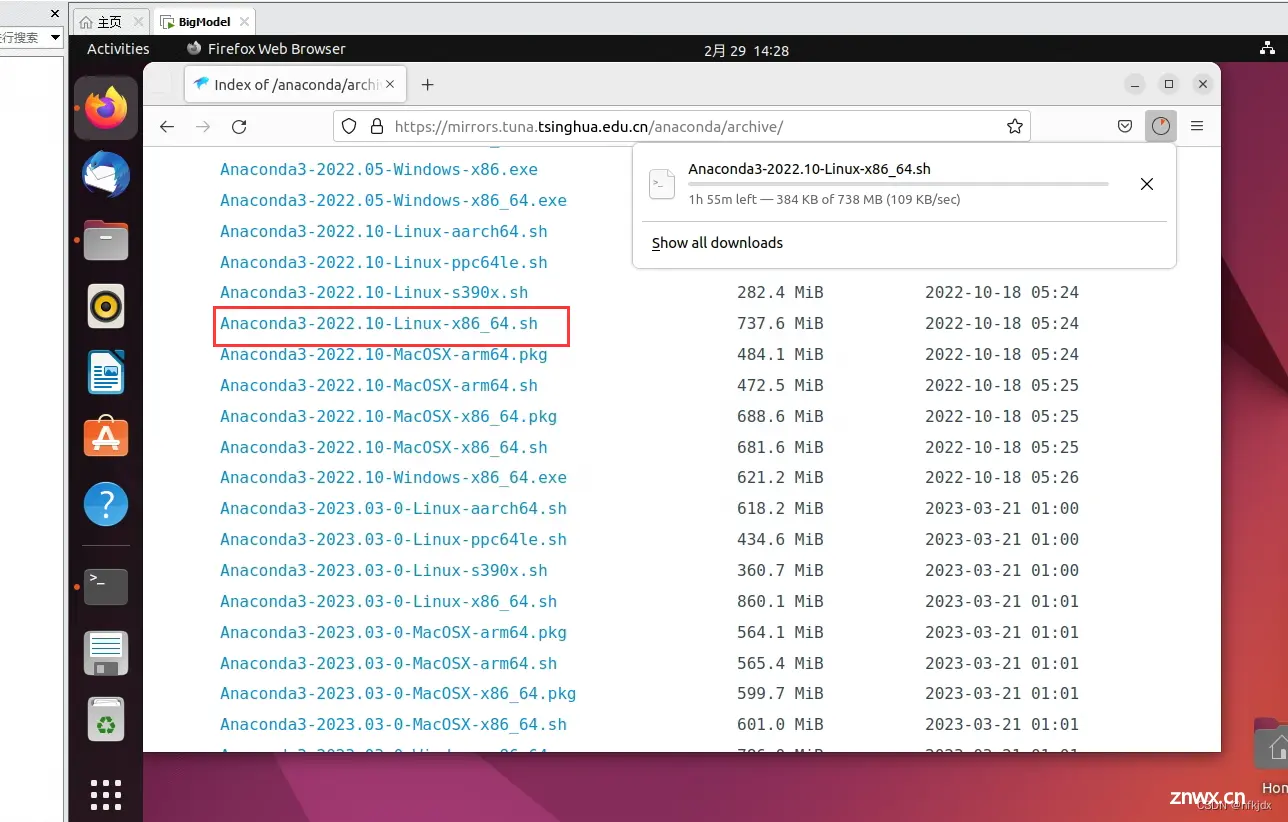Click the URL address bar
Viewport: 1288px width, 822px height.
pyautogui.click(x=681, y=127)
